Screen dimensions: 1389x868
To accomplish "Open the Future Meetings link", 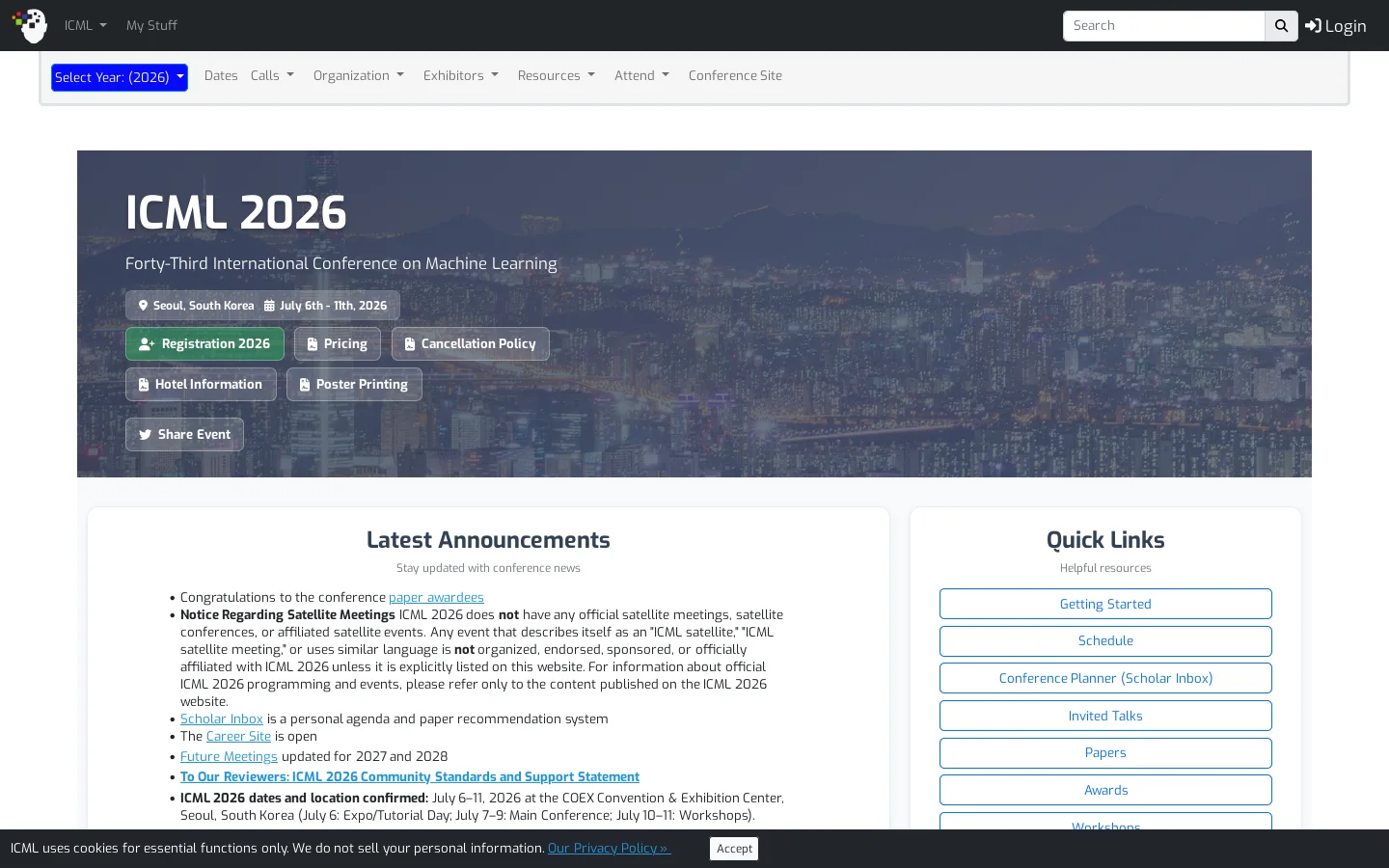I will (x=229, y=757).
